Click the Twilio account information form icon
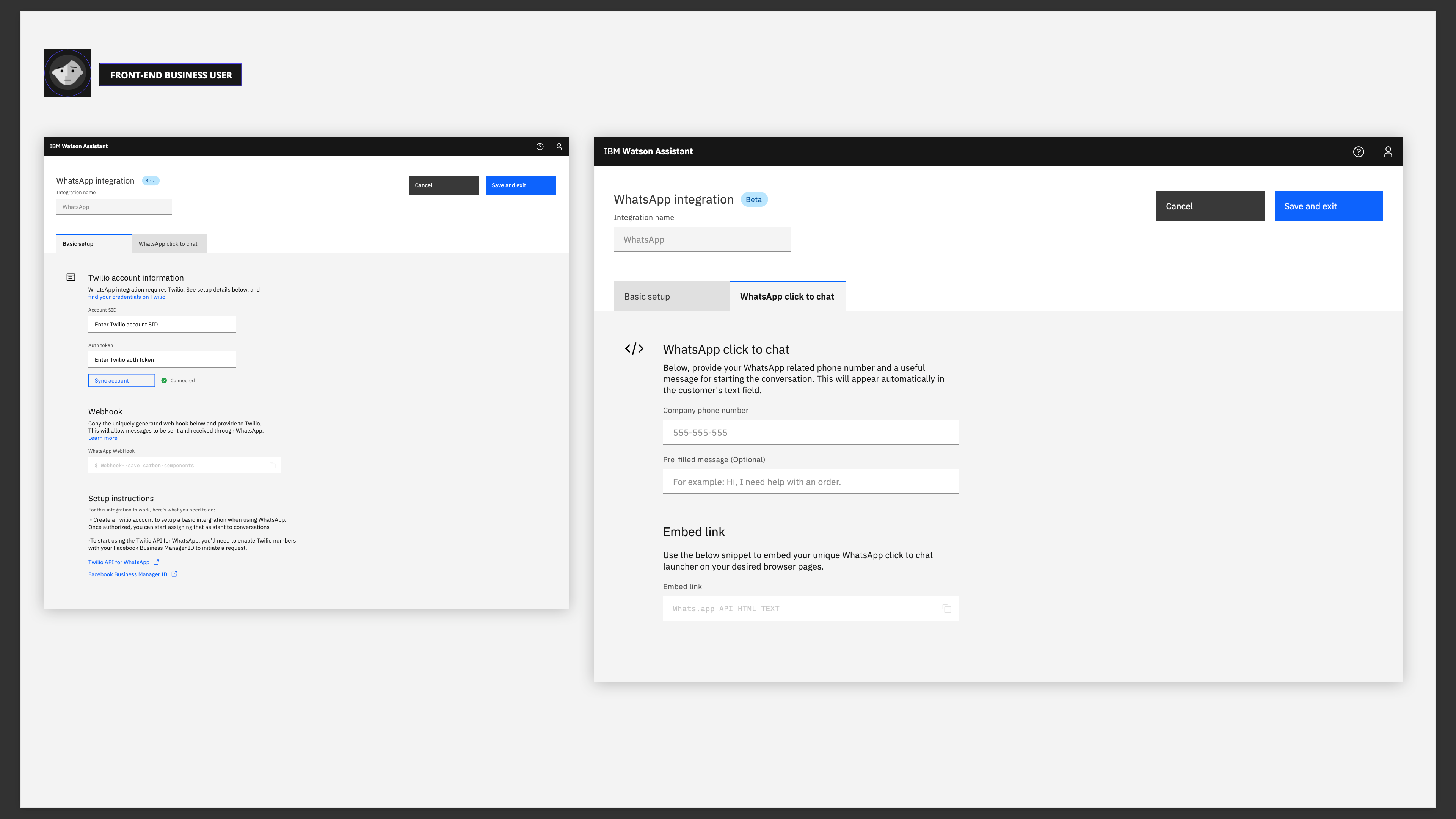 [71, 278]
